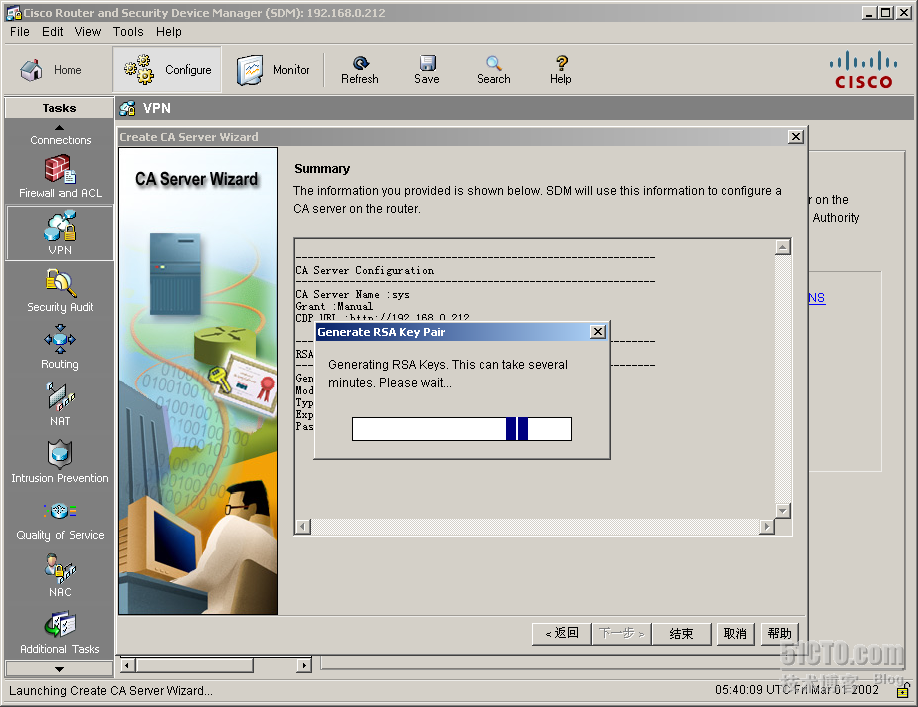The width and height of the screenshot is (918, 707).
Task: Click the 取消 cancel button
Action: tap(735, 634)
